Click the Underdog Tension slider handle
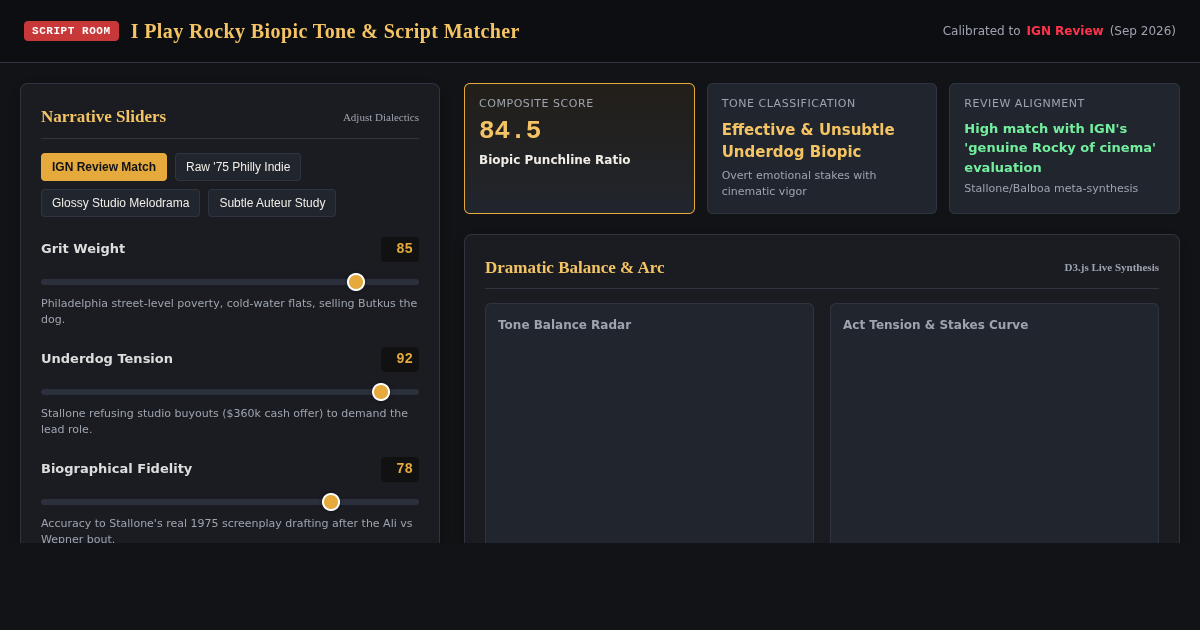 (x=381, y=392)
